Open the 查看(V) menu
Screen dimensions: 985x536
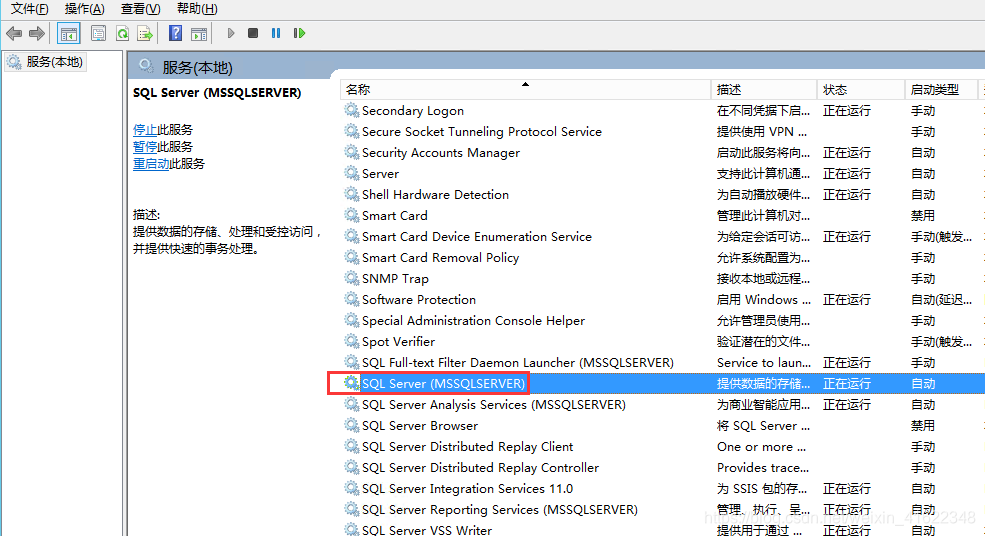(x=140, y=9)
